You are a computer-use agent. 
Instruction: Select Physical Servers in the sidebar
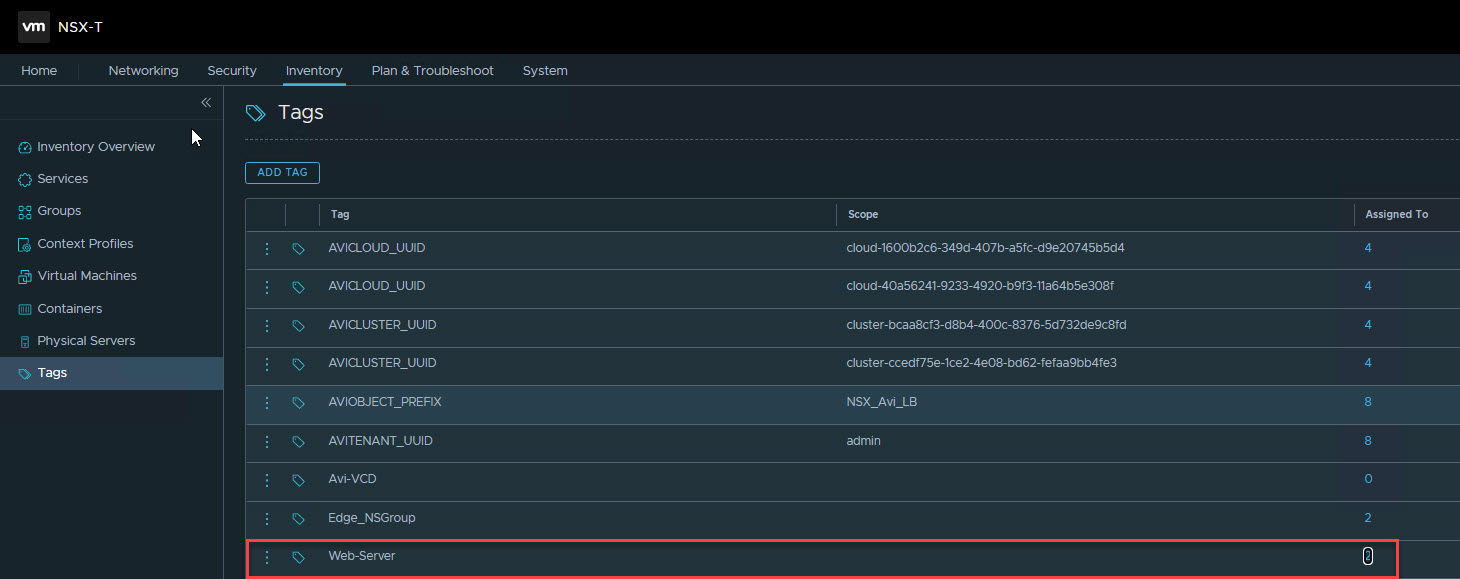(x=86, y=341)
